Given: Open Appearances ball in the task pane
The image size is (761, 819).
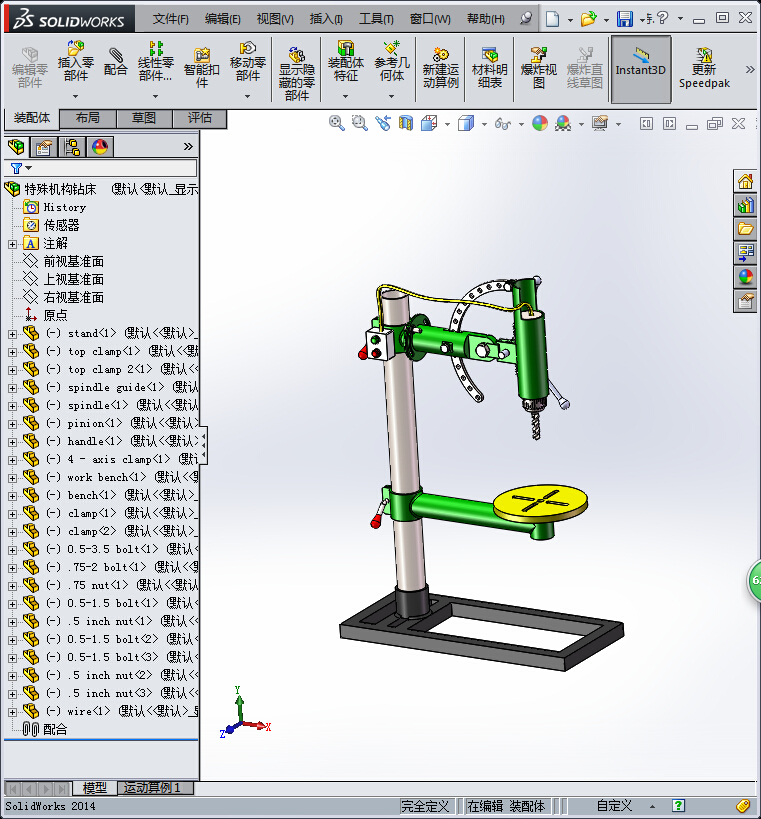Looking at the screenshot, I should point(745,277).
